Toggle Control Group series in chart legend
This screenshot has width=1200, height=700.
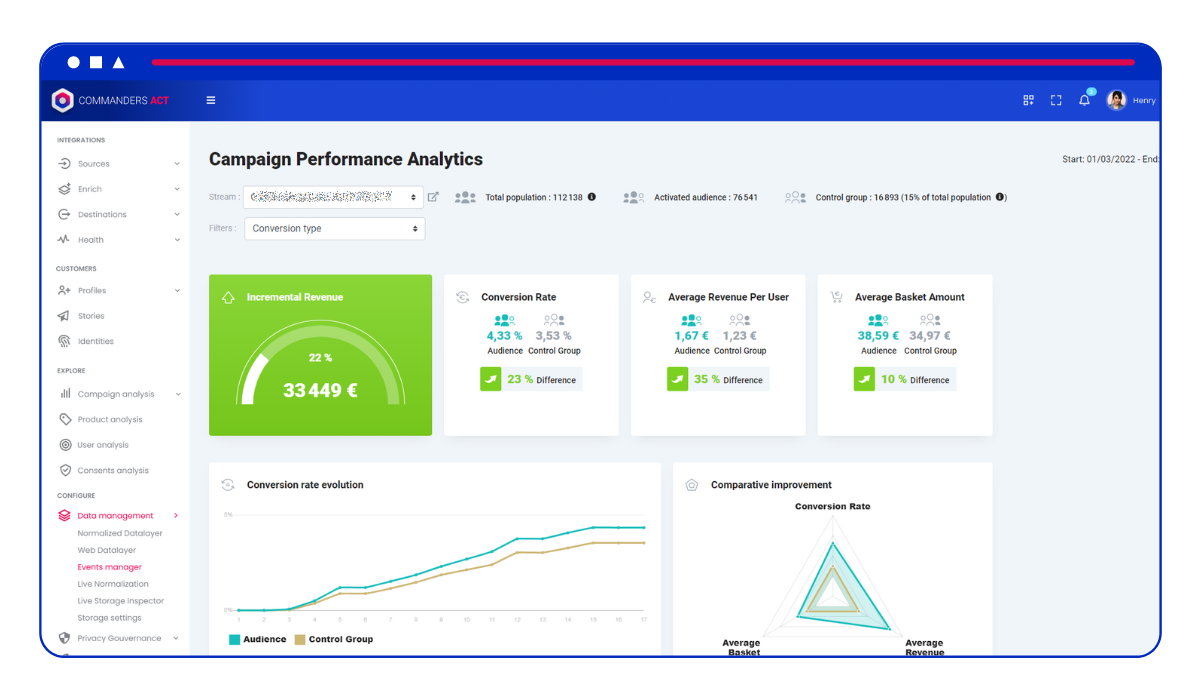[x=333, y=639]
